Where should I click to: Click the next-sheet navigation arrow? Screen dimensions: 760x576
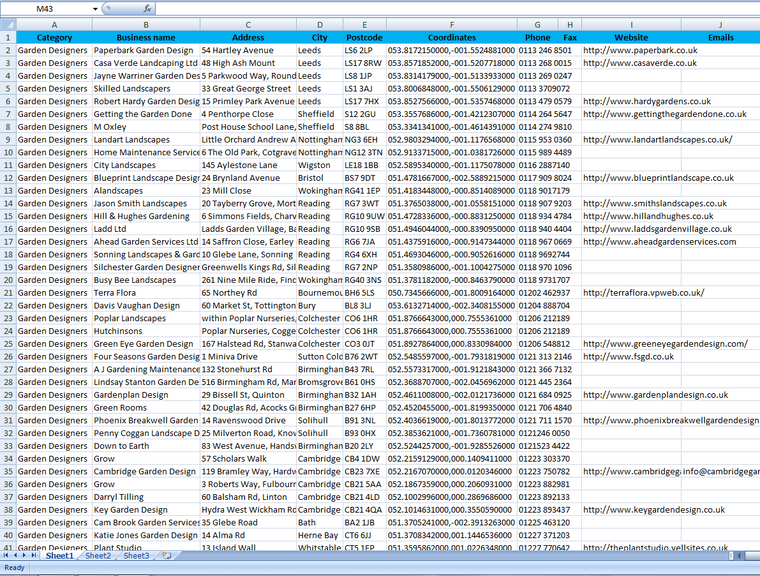[24, 555]
